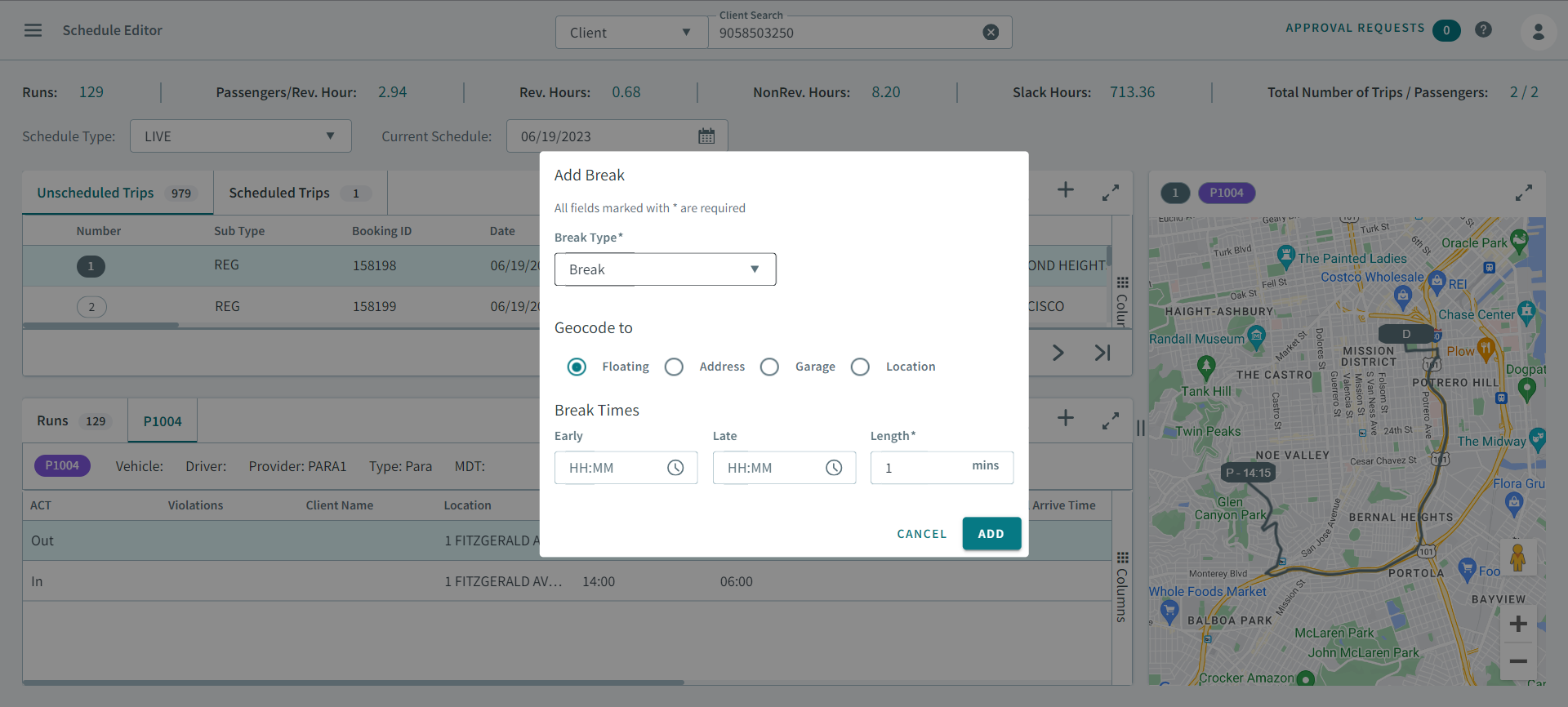
Task: Select the Floating geocode option
Action: 577,367
